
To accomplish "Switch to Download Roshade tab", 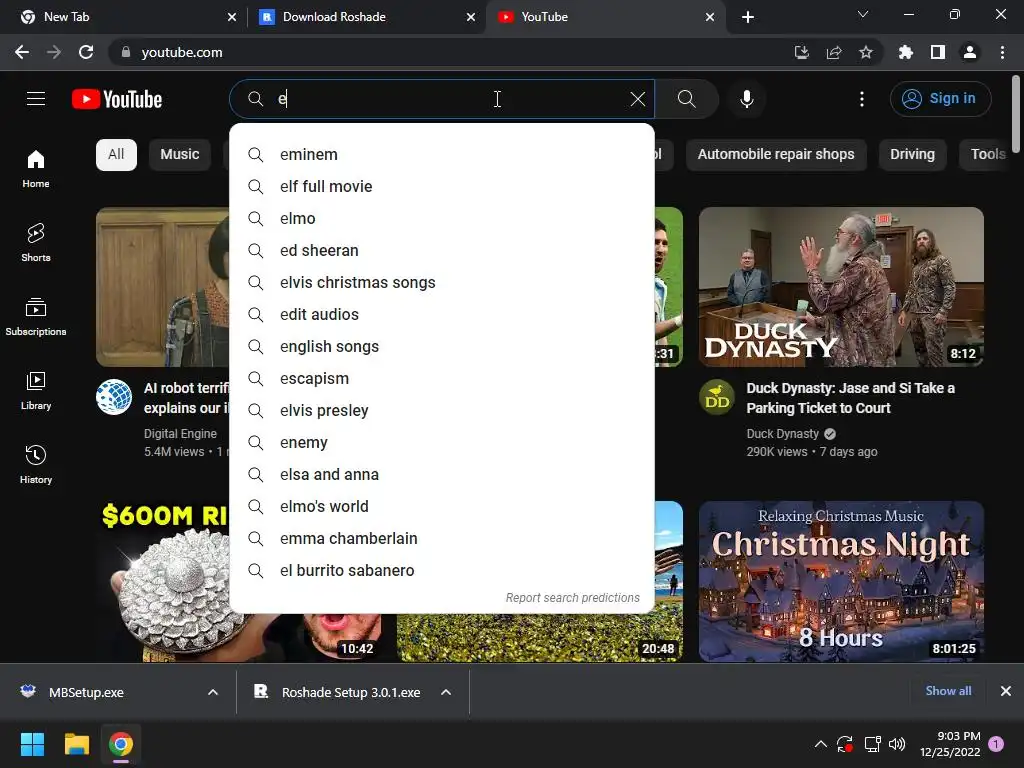I will pos(366,17).
